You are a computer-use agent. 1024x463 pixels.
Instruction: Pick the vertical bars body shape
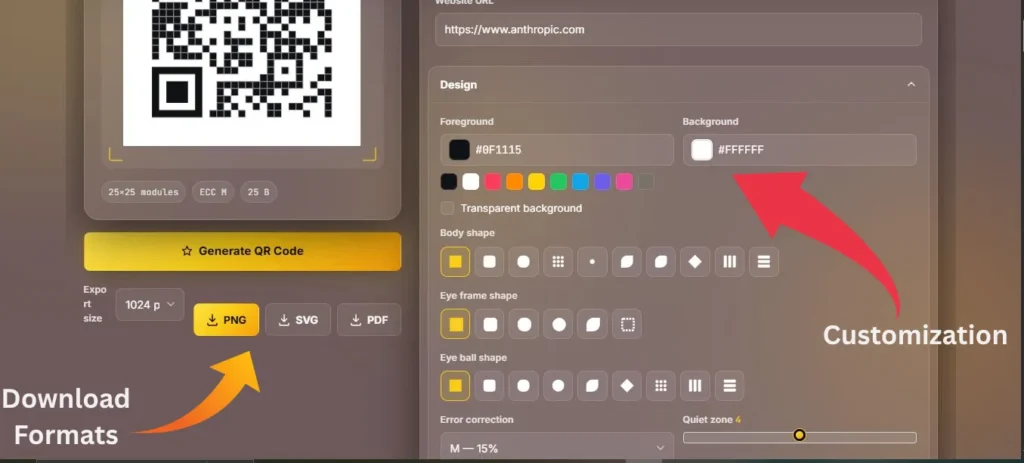pos(729,262)
